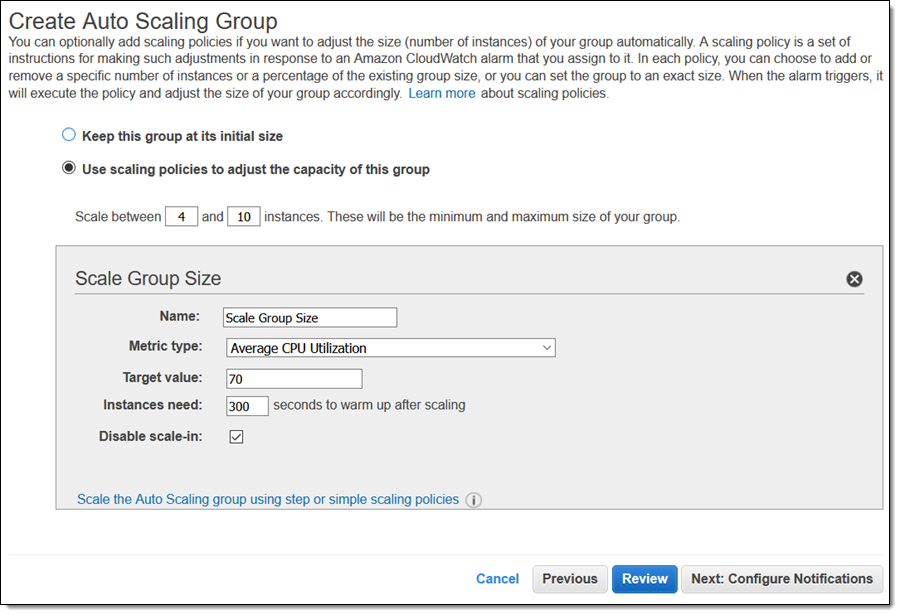Click the Scale Group Size panel title

coord(148,279)
